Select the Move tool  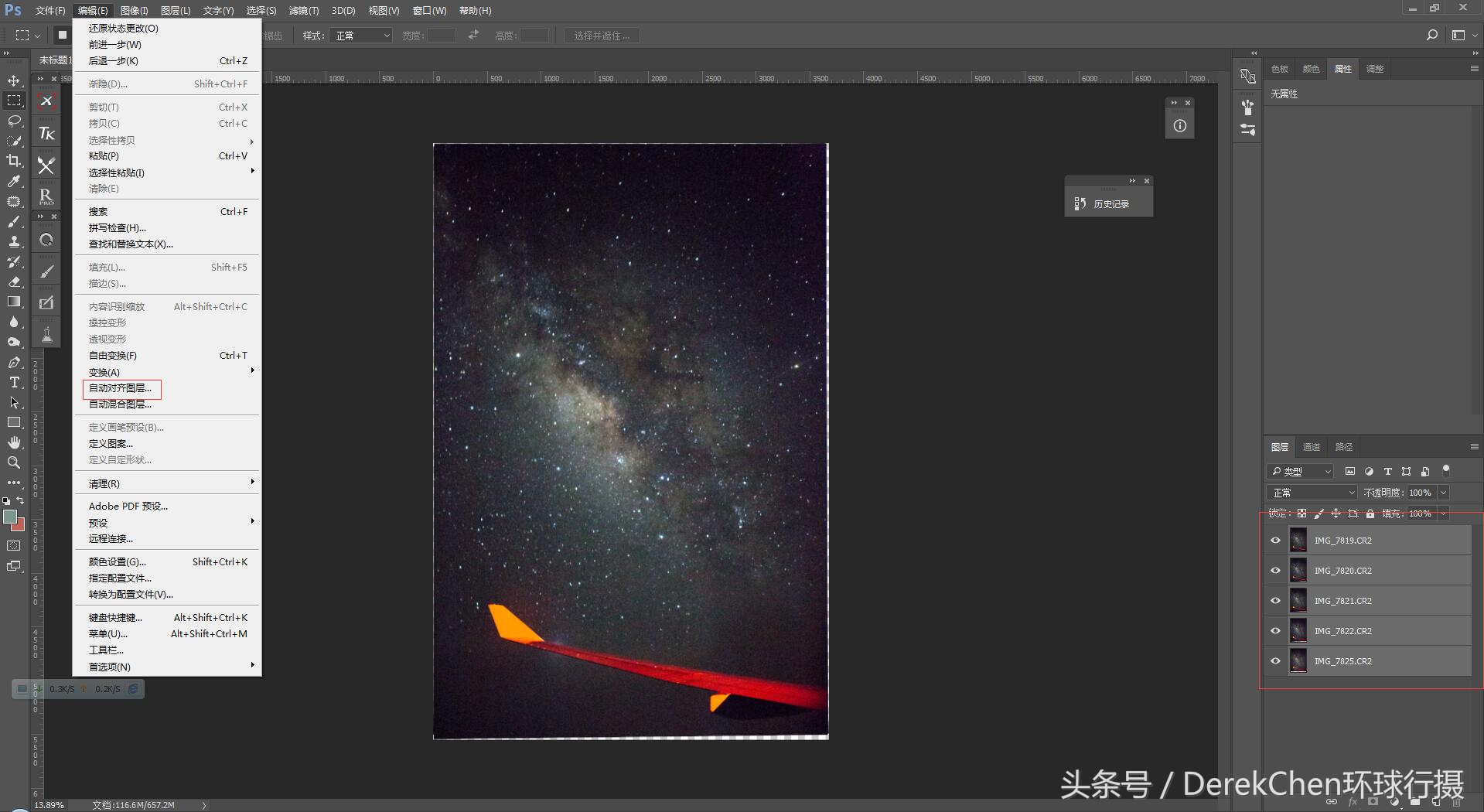14,80
